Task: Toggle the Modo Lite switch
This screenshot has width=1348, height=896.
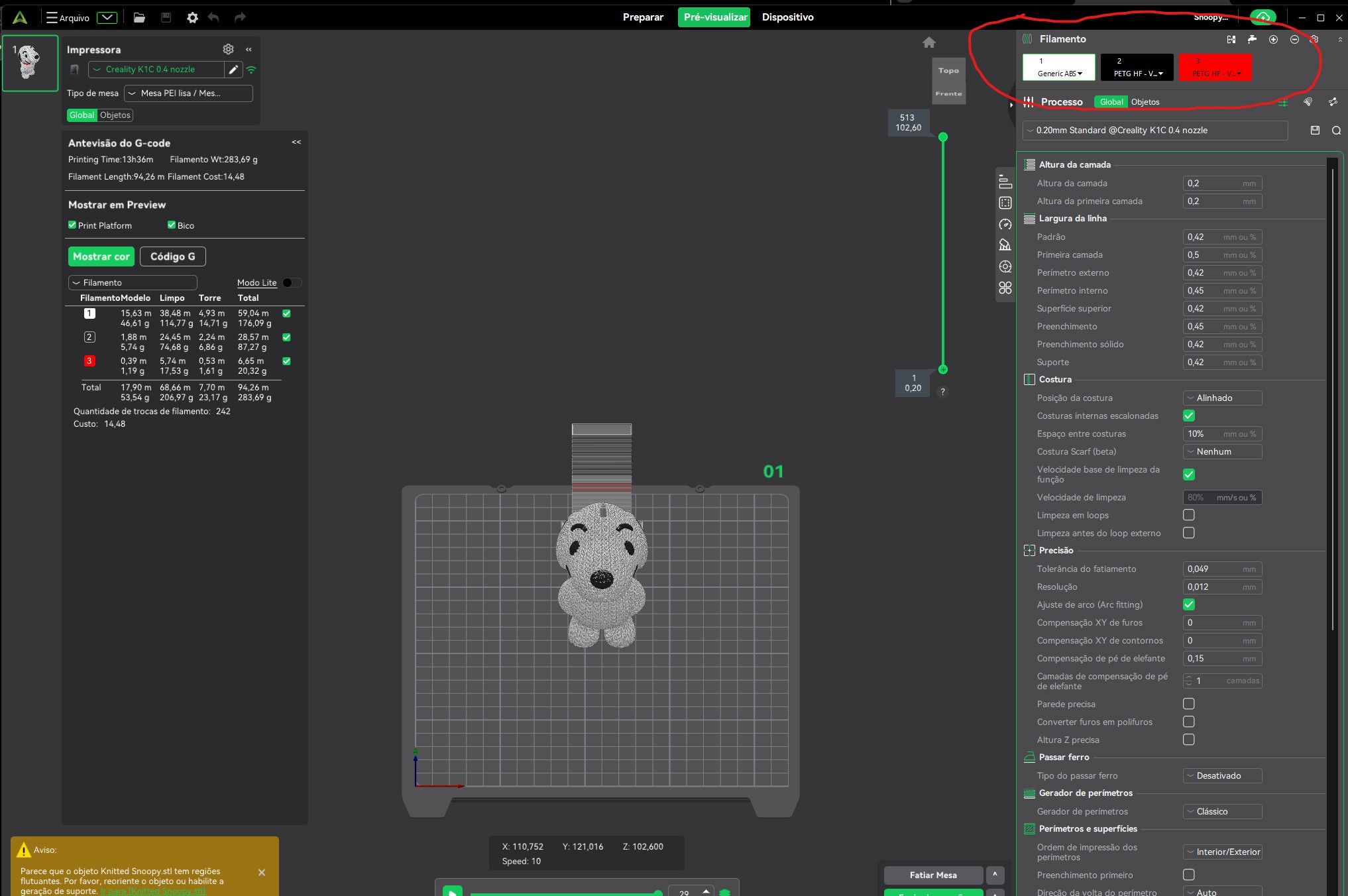Action: (291, 283)
